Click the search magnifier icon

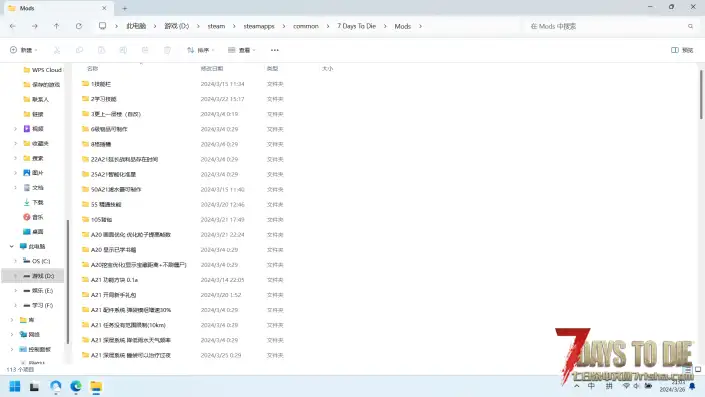[690, 27]
